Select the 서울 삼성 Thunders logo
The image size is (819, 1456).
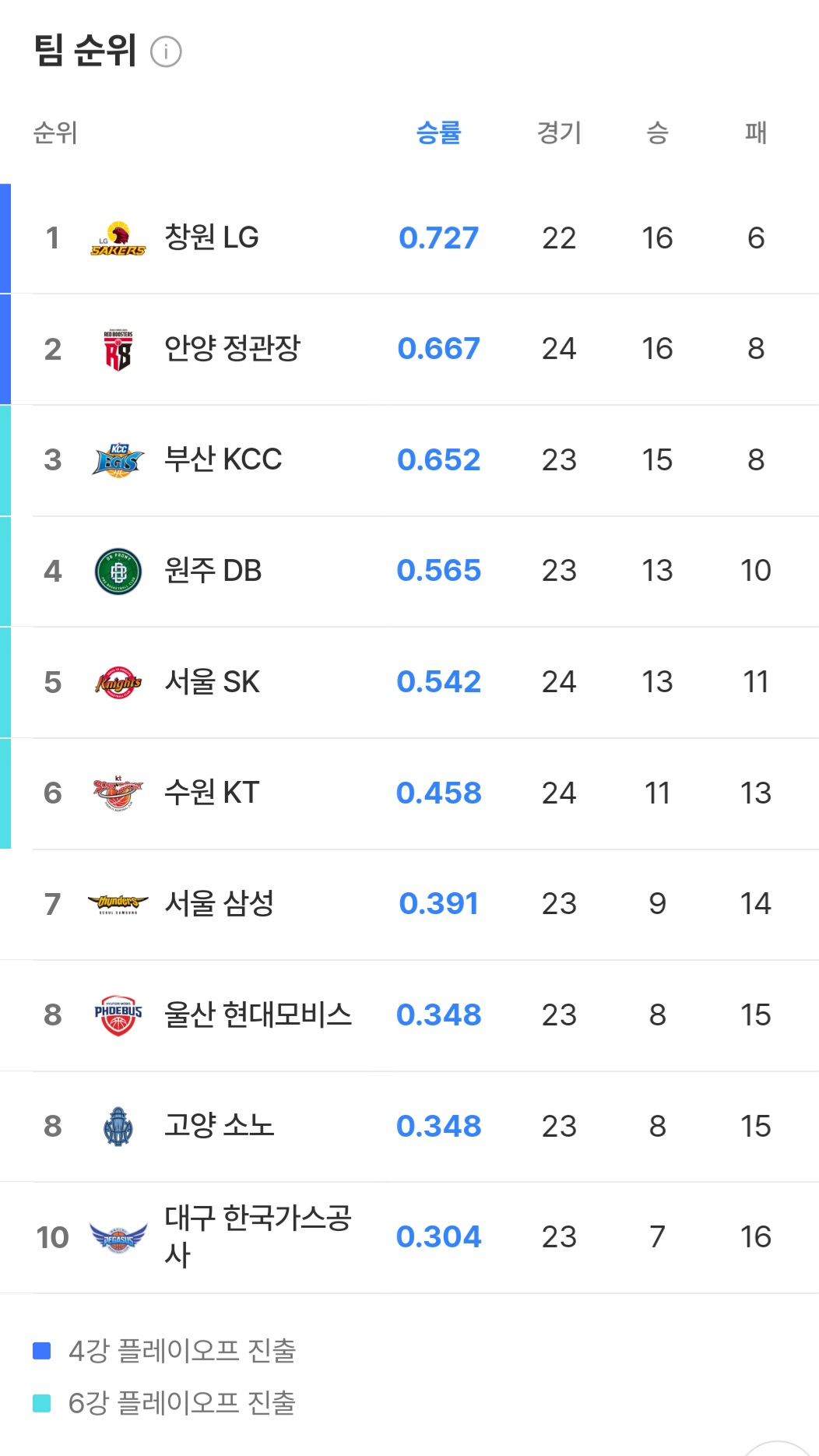tap(118, 904)
